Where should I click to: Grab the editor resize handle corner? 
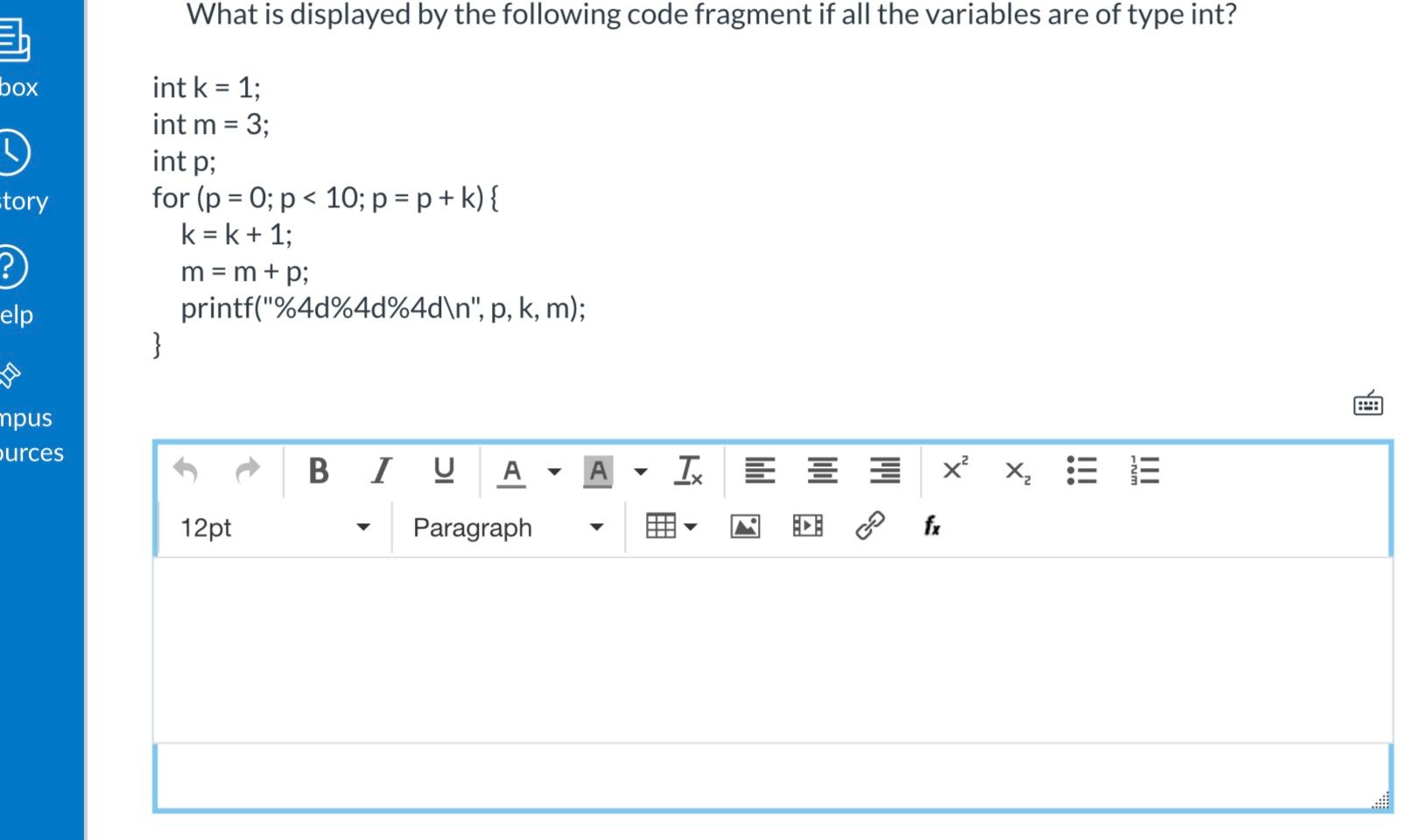tap(1380, 801)
